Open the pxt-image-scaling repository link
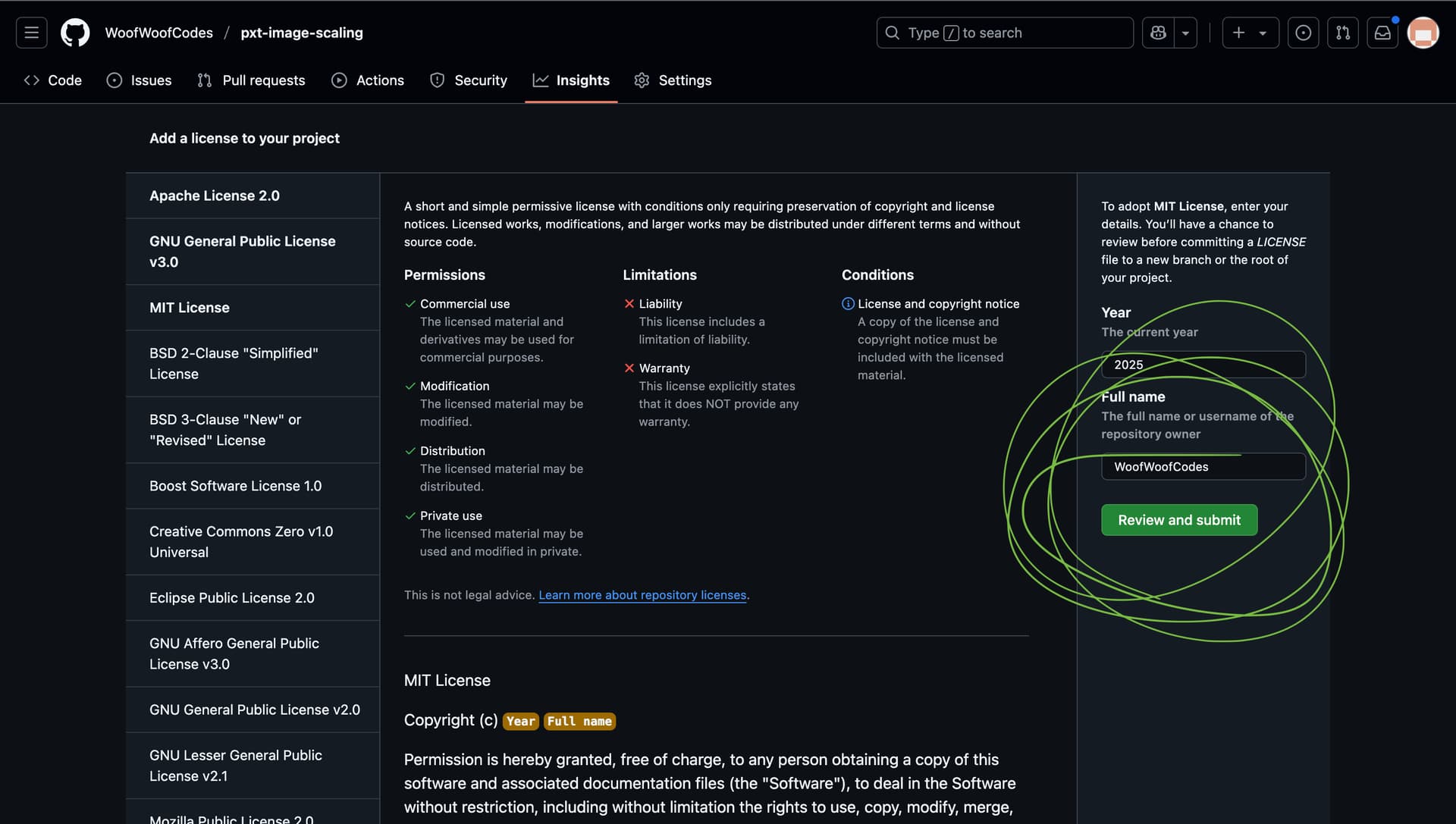This screenshot has height=824, width=1456. (x=302, y=33)
